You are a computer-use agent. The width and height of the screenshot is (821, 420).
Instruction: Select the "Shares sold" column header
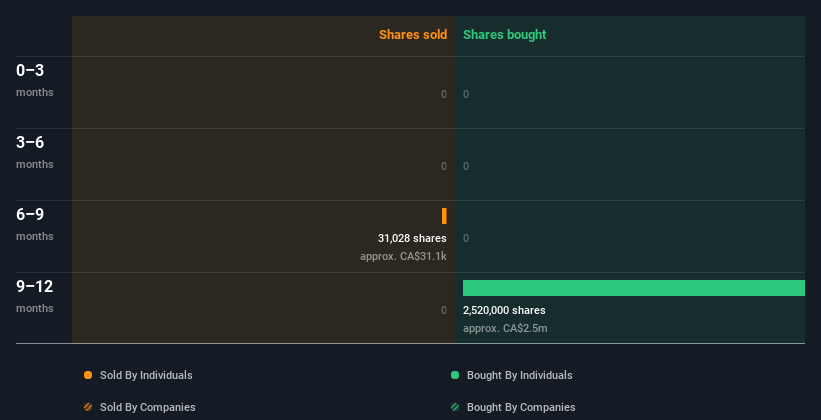(x=412, y=35)
